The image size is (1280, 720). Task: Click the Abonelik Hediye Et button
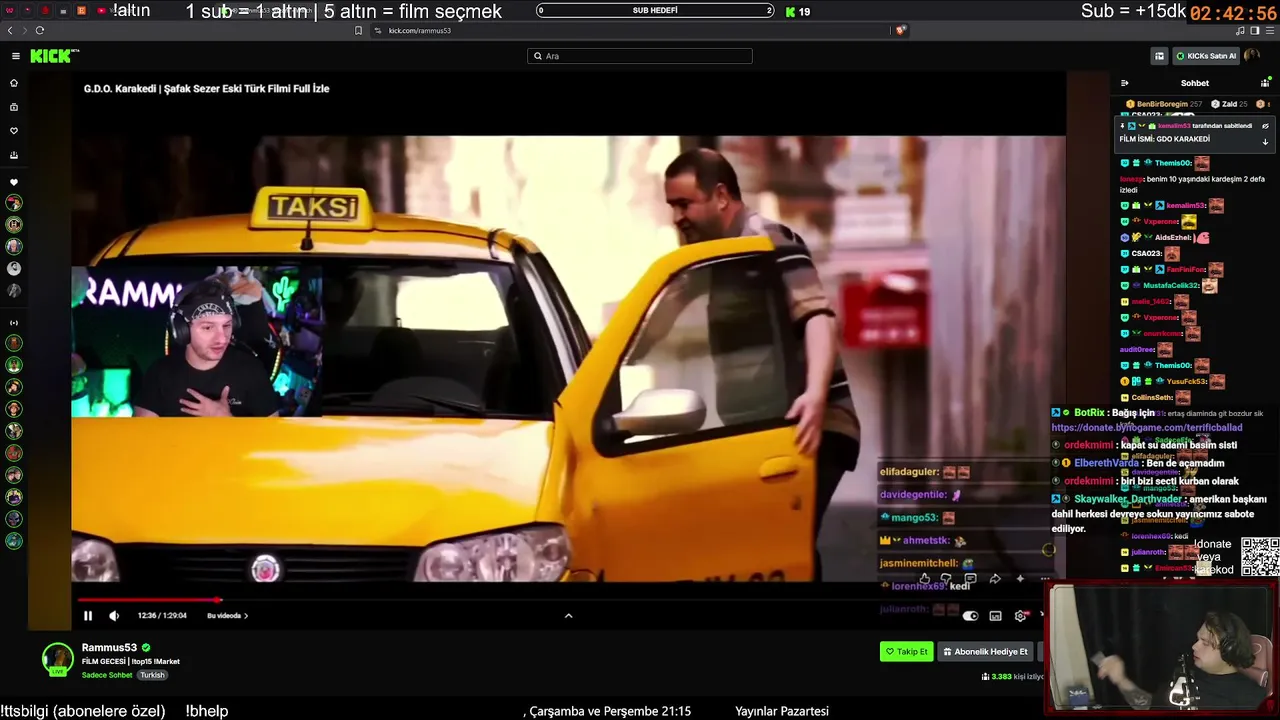click(985, 652)
